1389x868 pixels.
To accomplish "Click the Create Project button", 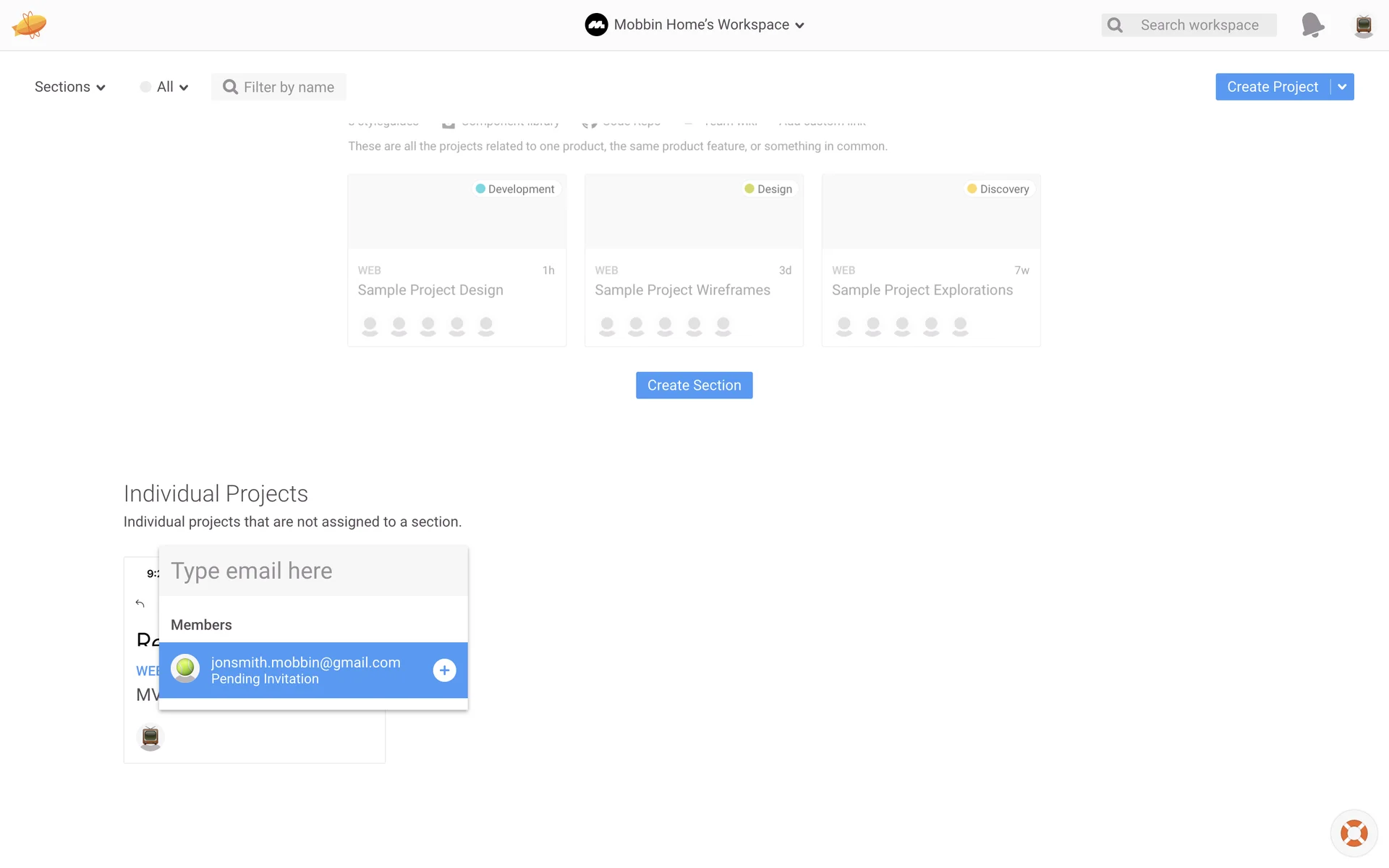I will click(1272, 87).
